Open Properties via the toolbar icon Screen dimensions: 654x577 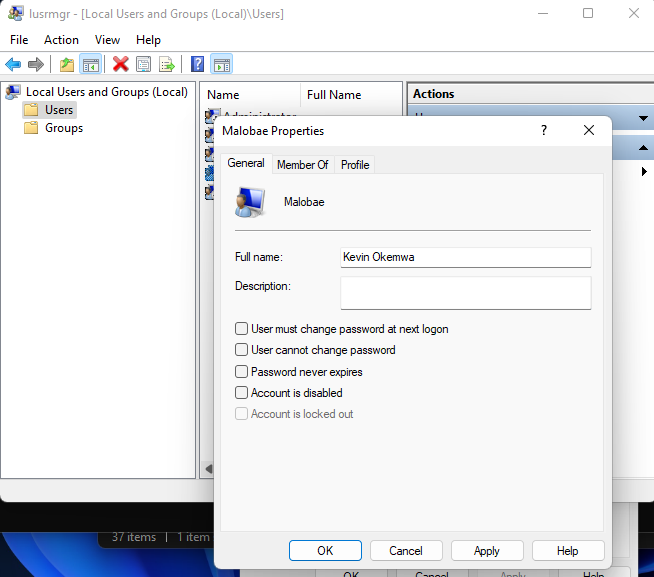click(x=144, y=64)
